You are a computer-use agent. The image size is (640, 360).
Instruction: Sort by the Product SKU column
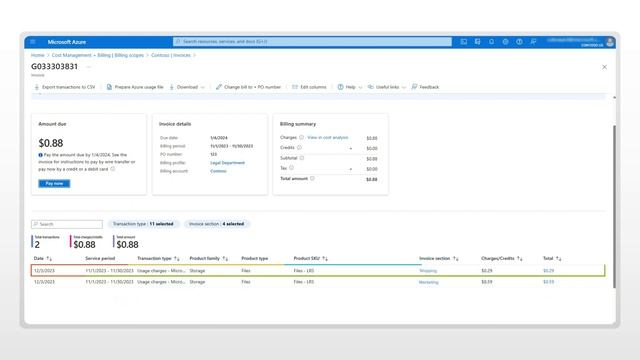pyautogui.click(x=311, y=258)
